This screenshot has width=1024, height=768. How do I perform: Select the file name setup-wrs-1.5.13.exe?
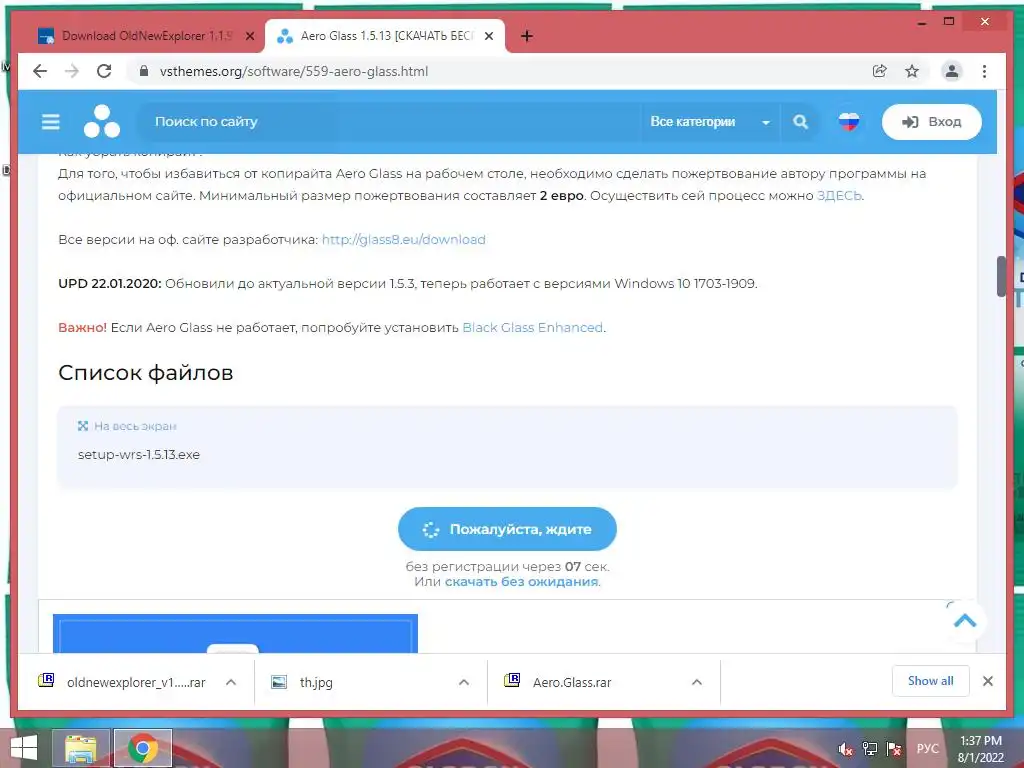138,455
